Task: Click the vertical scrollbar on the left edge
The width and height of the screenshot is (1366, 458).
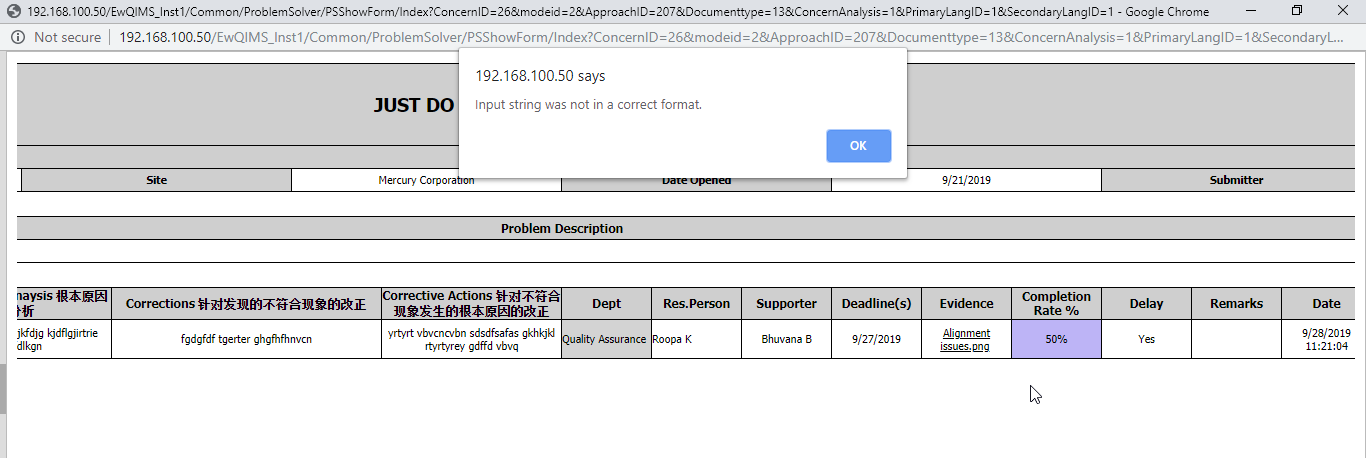Action: pyautogui.click(x=3, y=390)
